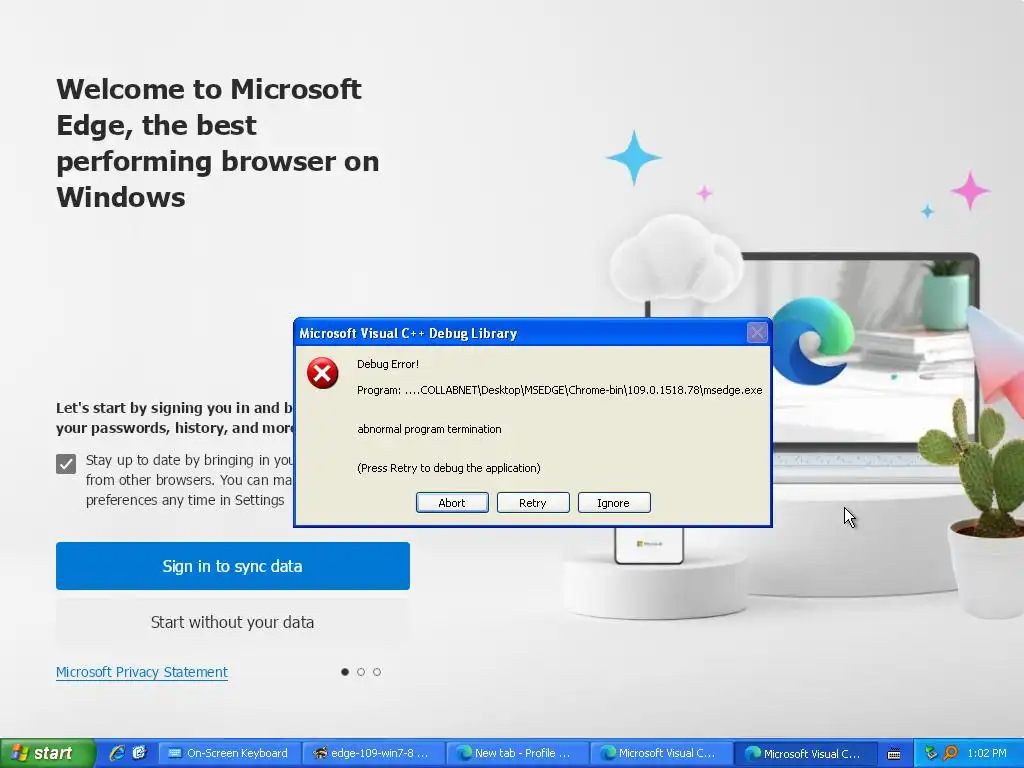Screen dimensions: 1024x768
Task: Click the 'abnormal program termination' message
Action: (429, 429)
